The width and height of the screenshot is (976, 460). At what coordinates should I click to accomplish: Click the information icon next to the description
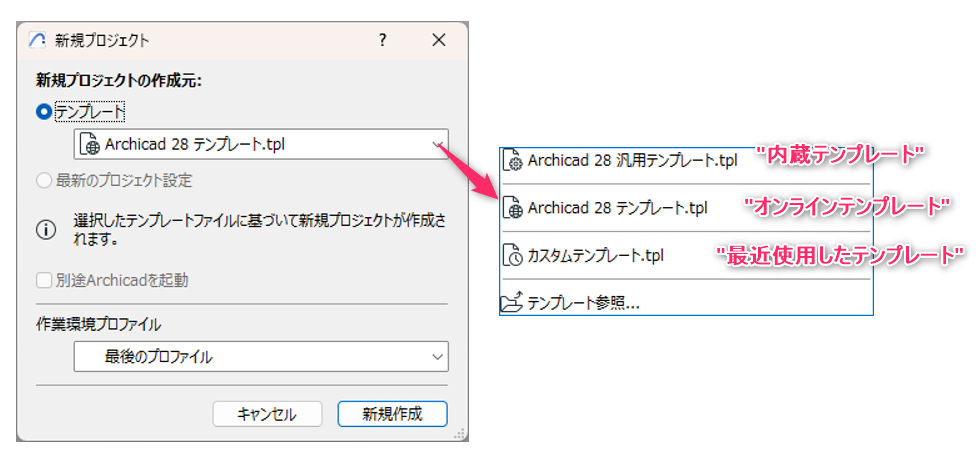[x=46, y=229]
